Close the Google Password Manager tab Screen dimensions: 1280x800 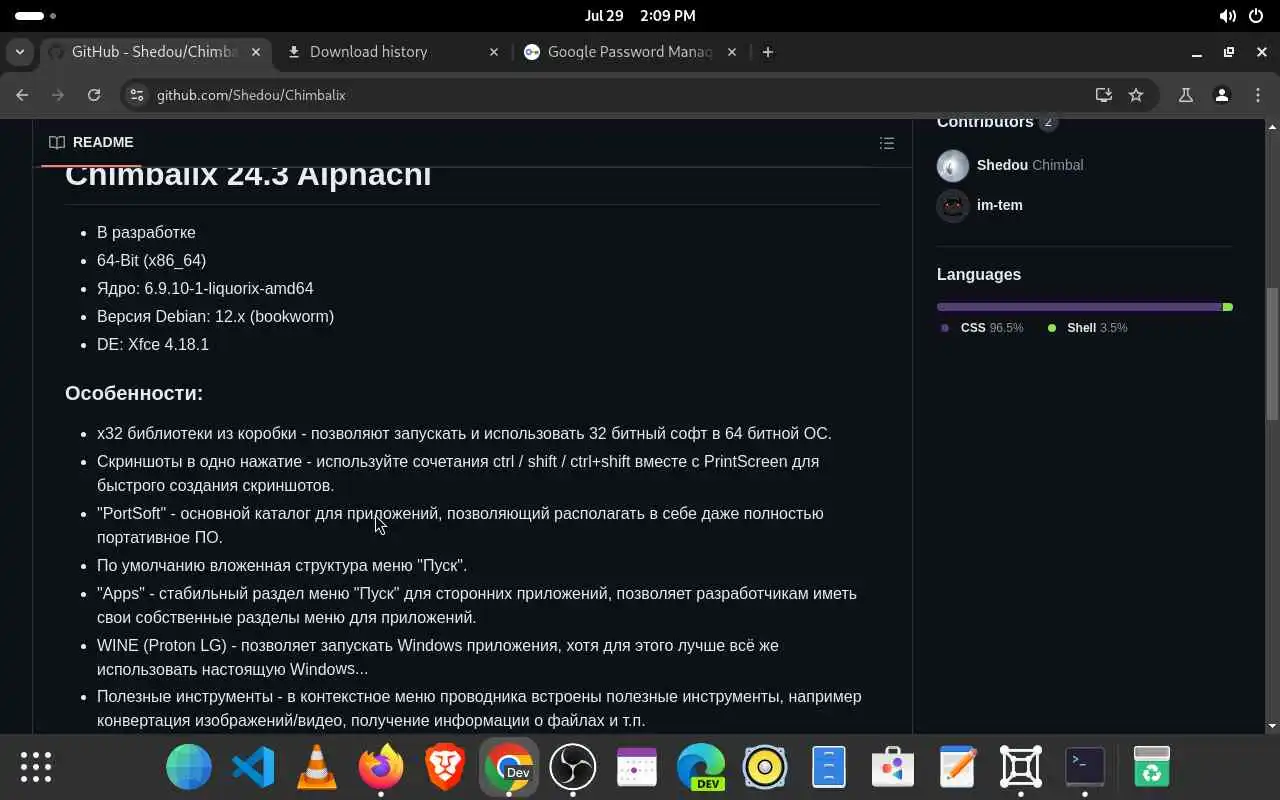coord(732,52)
